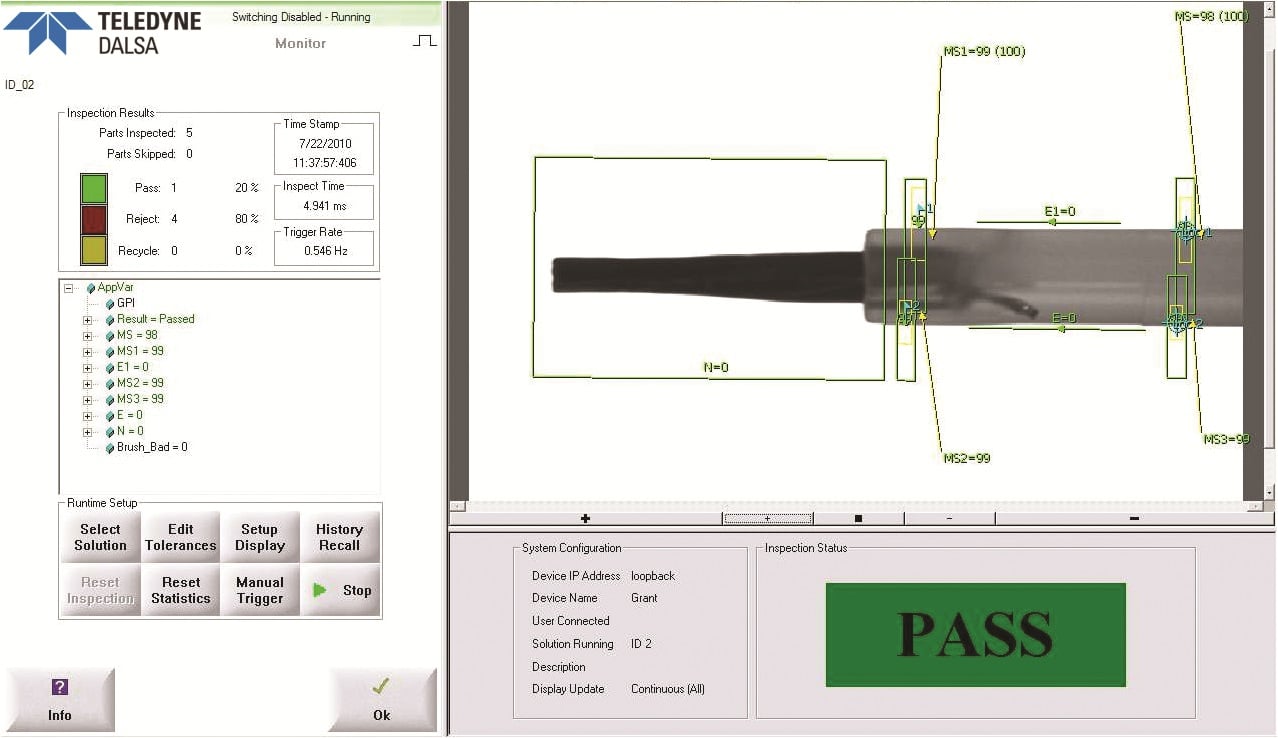Click the square wave signal icon
The height and width of the screenshot is (738, 1278).
tap(425, 41)
